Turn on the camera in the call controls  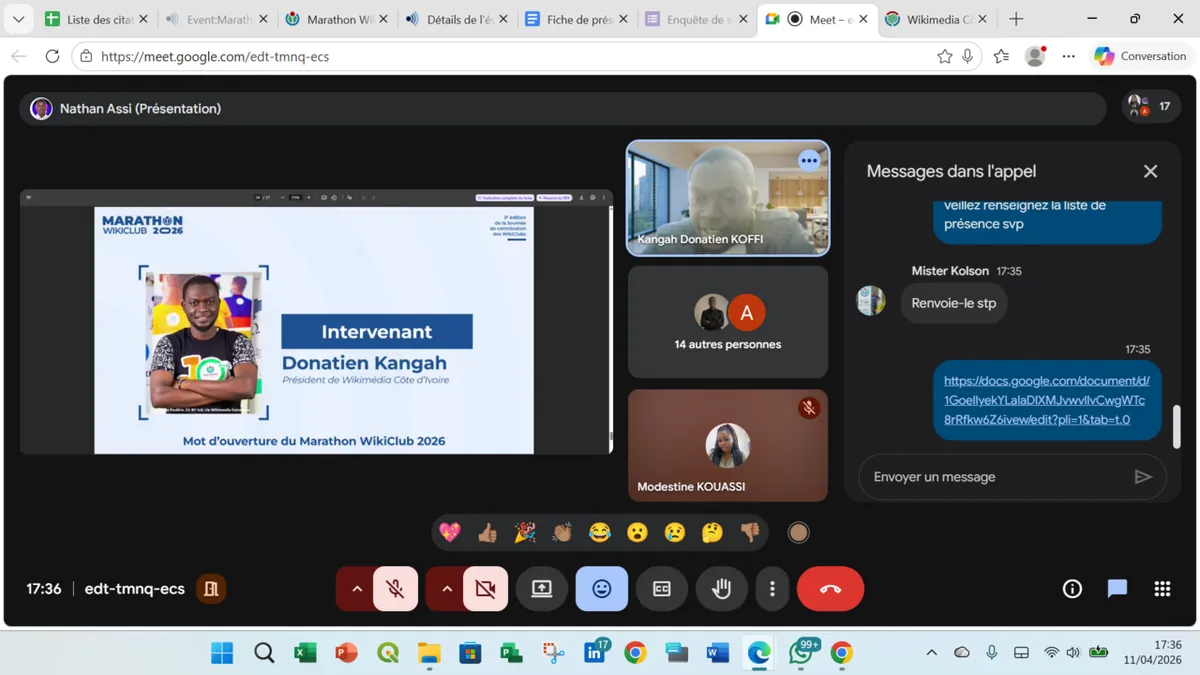(486, 589)
